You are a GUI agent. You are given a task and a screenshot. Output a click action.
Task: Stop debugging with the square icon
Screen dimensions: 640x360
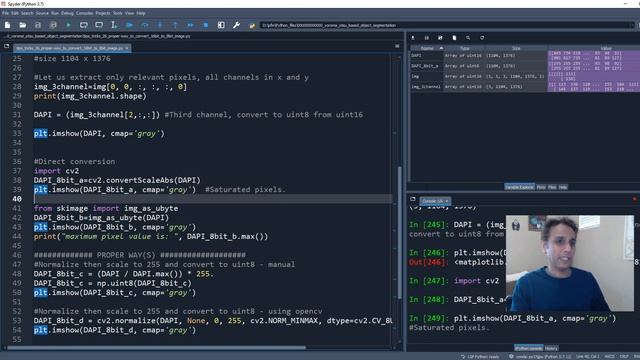tap(206, 25)
